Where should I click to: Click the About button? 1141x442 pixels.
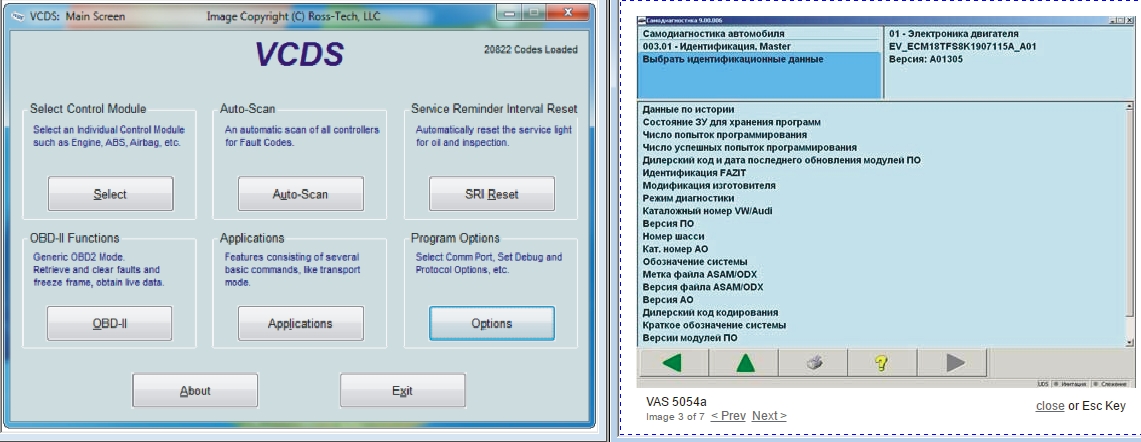[x=195, y=391]
